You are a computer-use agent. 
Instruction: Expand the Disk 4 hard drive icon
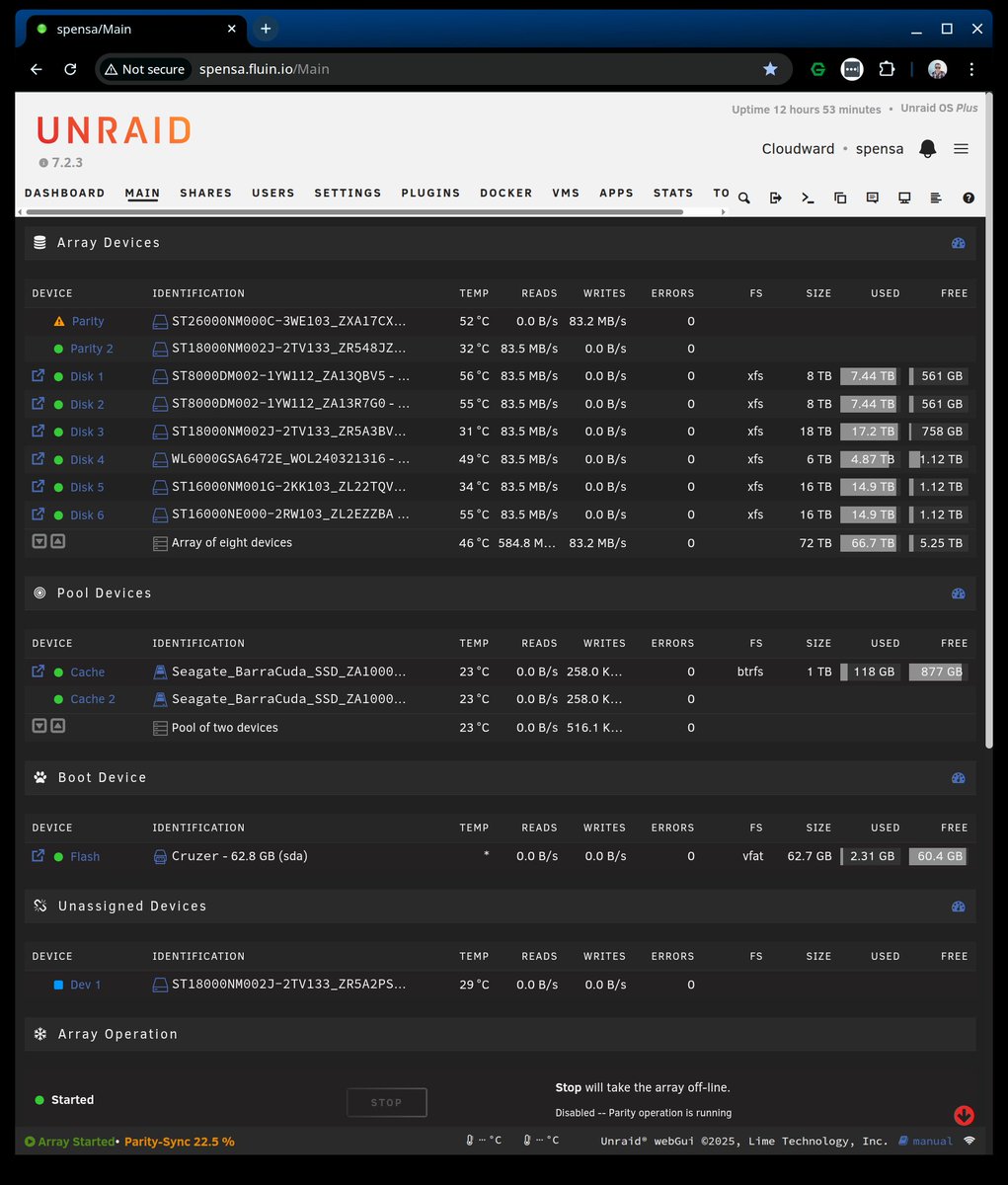pyautogui.click(x=161, y=459)
